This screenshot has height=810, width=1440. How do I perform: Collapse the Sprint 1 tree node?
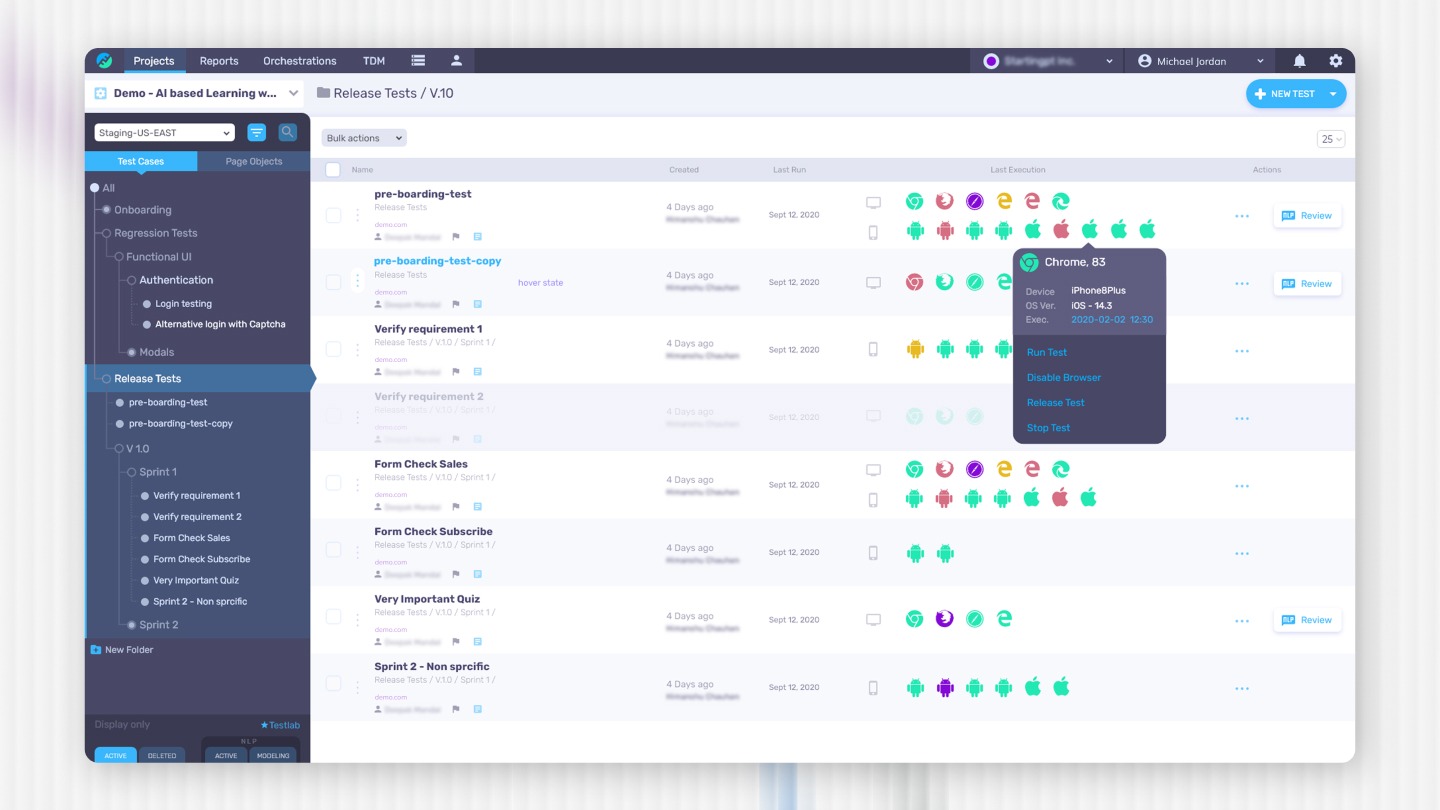pyautogui.click(x=131, y=472)
